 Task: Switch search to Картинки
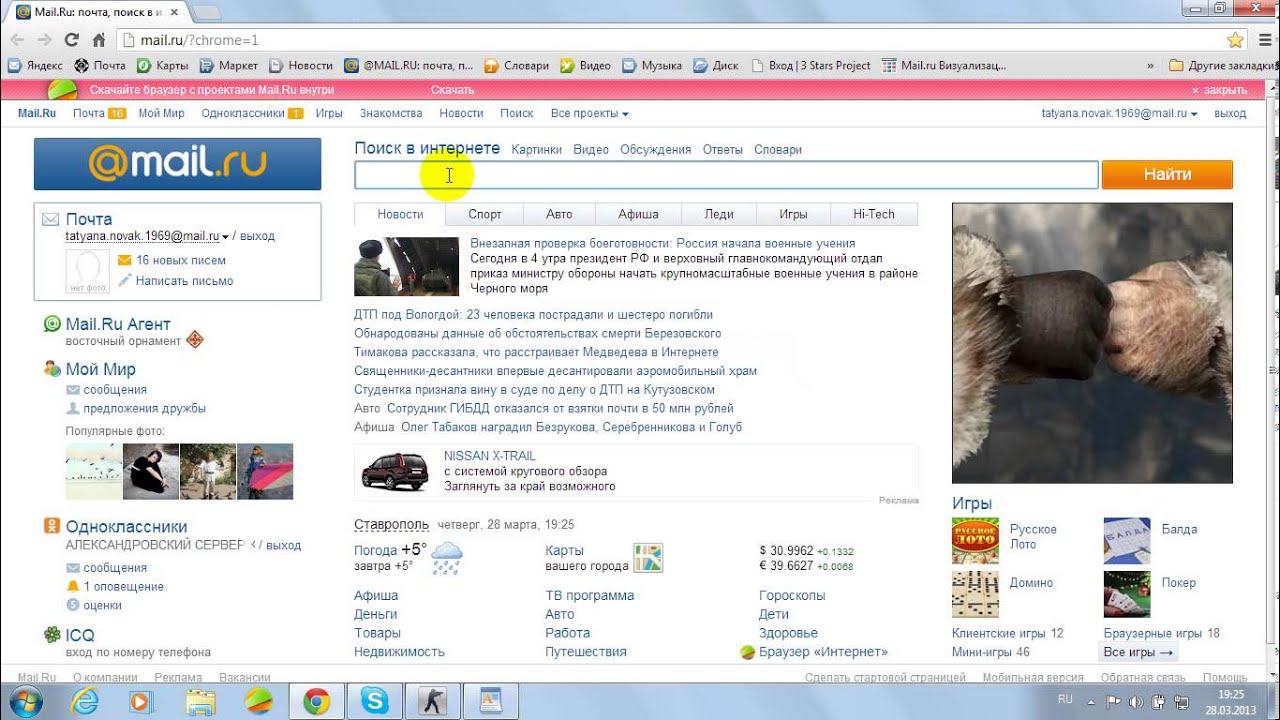(536, 149)
